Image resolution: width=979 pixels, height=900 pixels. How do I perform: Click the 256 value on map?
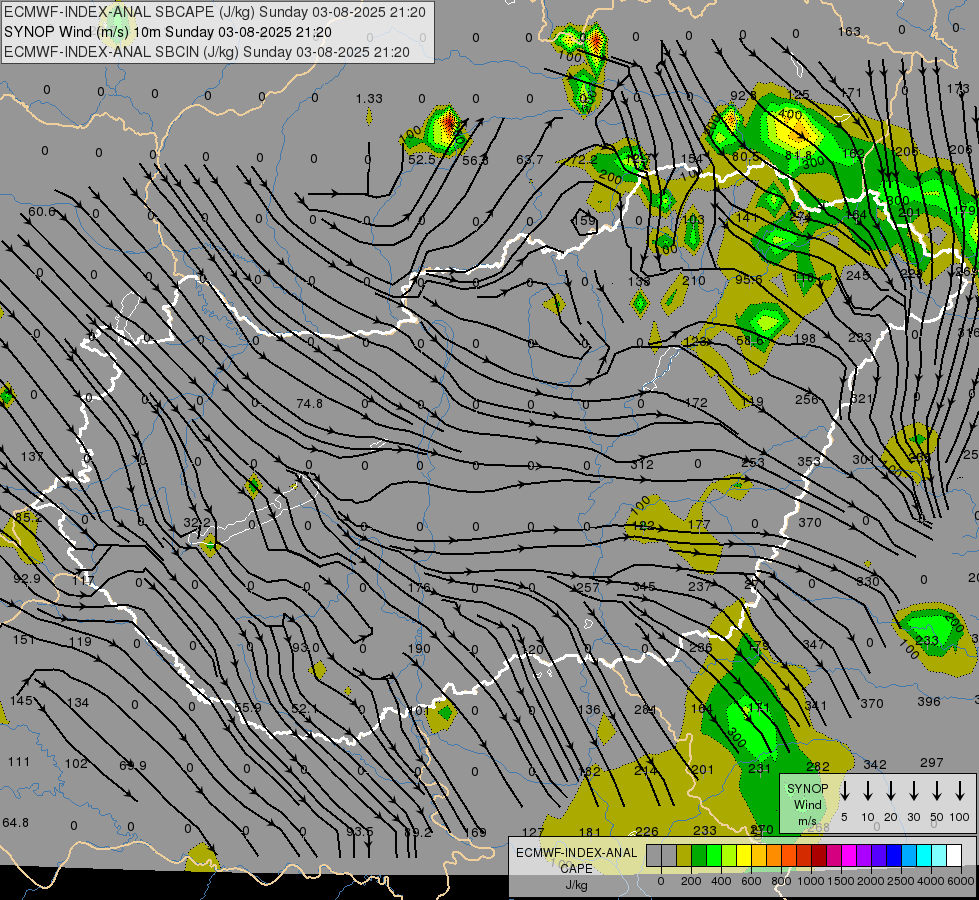pos(807,399)
